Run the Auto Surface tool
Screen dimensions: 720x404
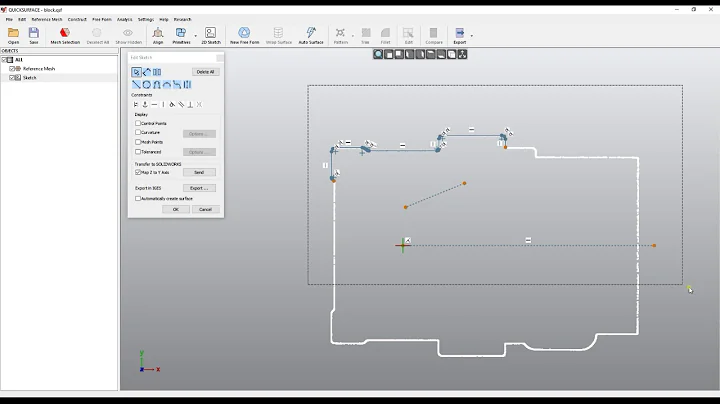[311, 35]
